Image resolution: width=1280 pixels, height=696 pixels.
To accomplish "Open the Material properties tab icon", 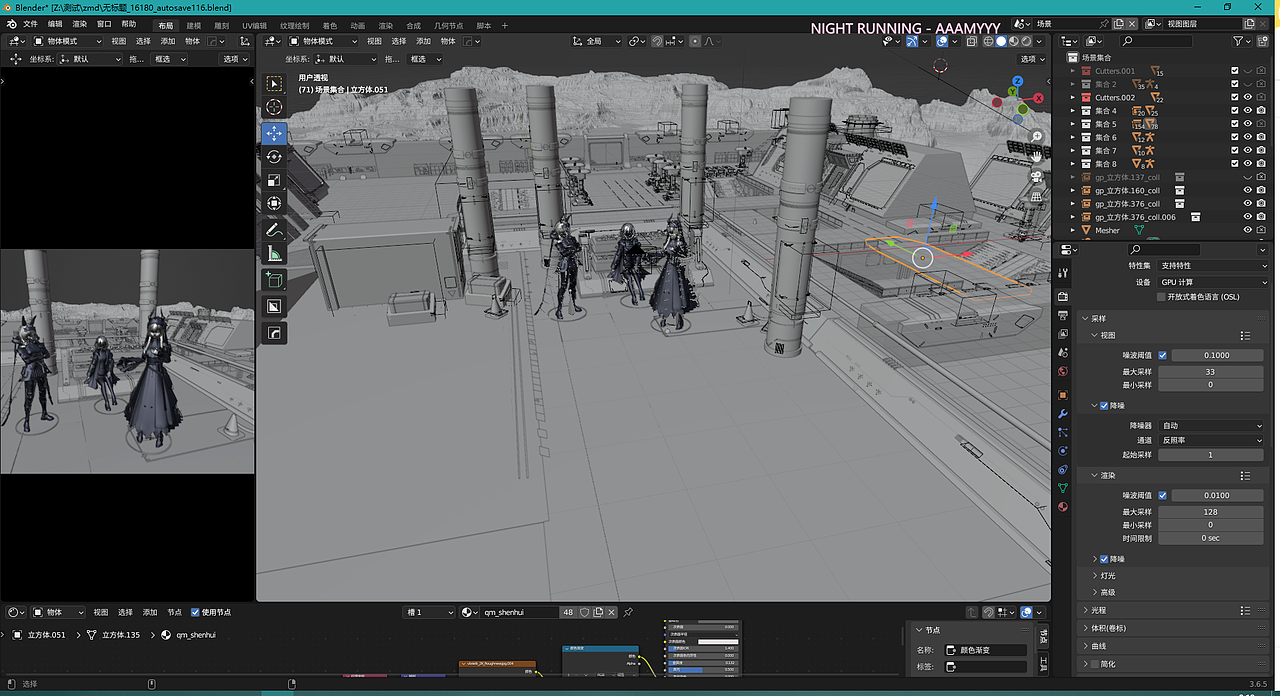I will point(1063,506).
